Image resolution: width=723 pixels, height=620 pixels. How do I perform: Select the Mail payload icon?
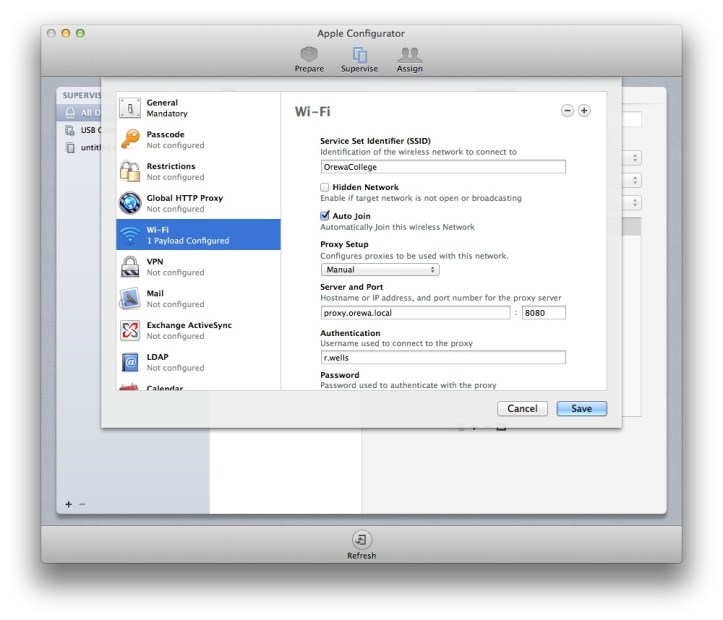130,298
